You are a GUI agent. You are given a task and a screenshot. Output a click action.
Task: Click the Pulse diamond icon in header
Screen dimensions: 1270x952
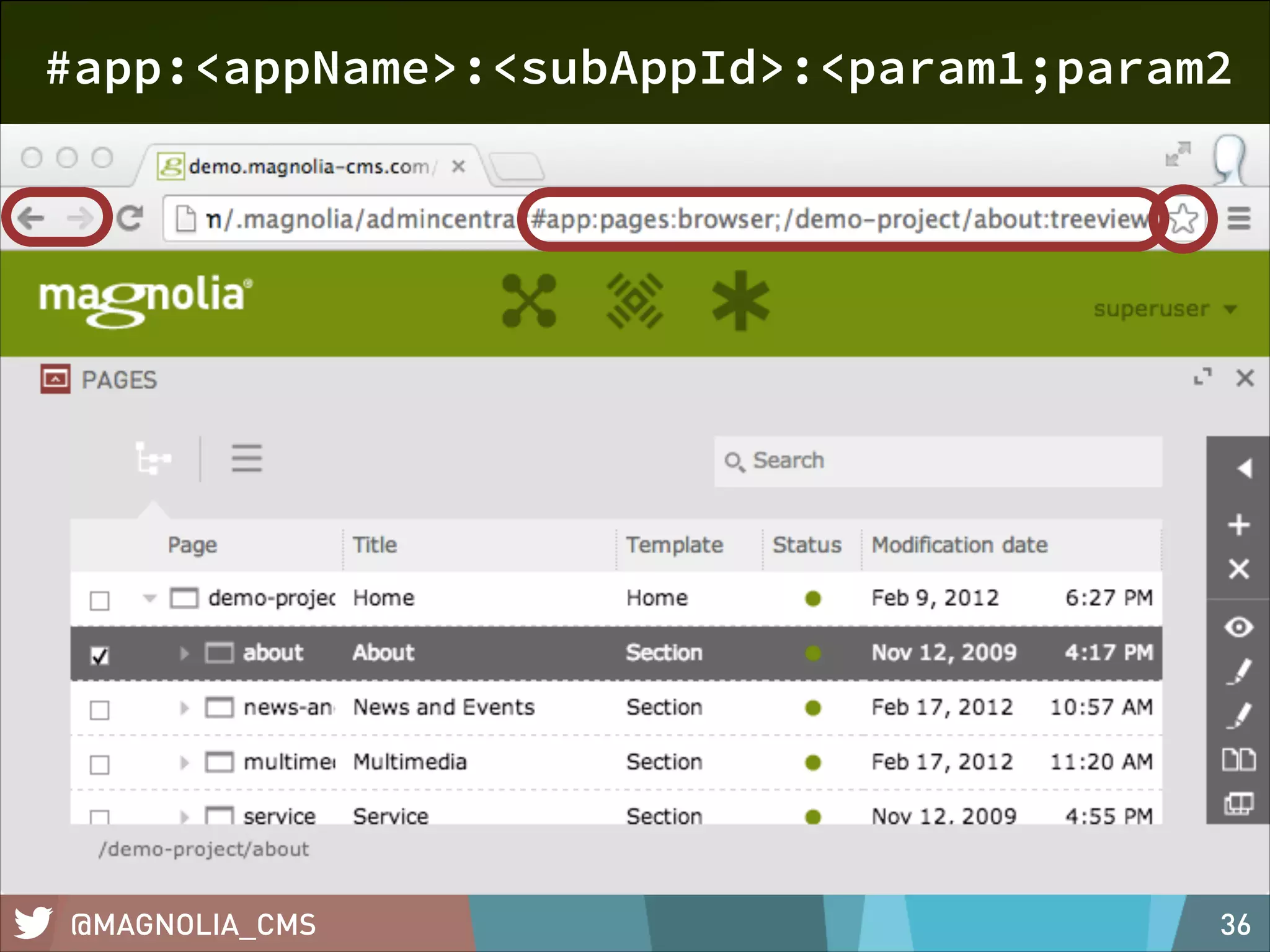point(634,301)
